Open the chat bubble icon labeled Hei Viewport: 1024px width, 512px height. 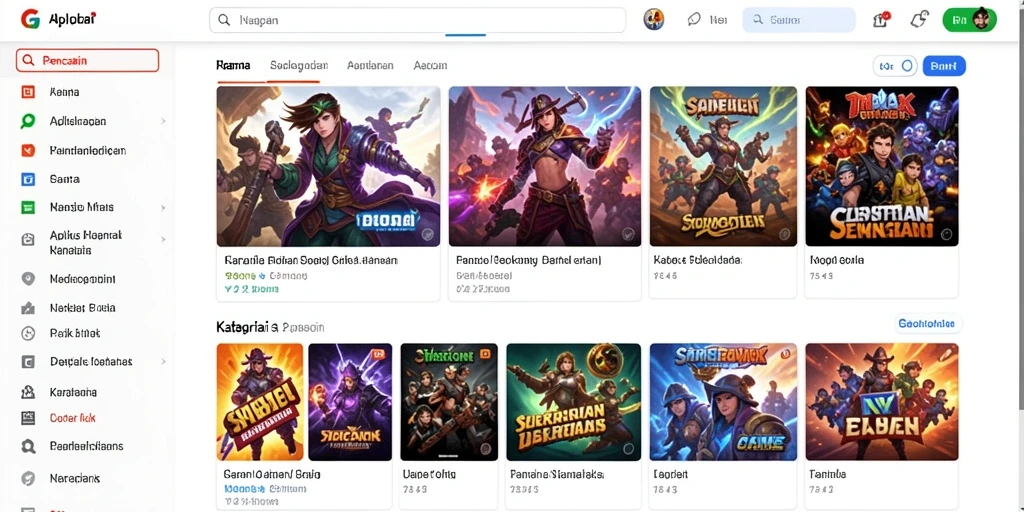(694, 20)
